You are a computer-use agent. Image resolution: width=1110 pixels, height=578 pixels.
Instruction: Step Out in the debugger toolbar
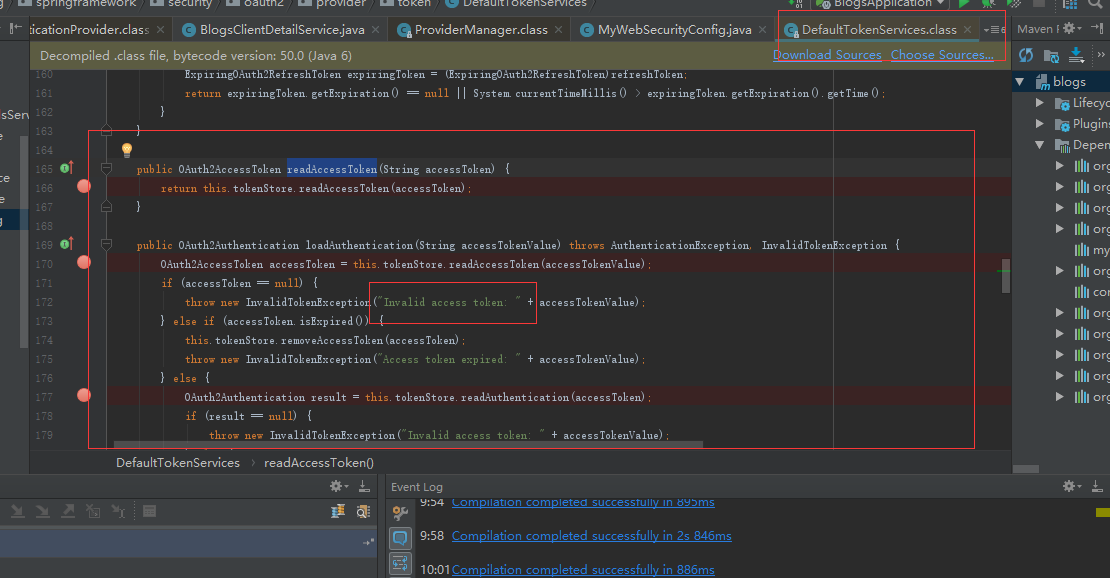pyautogui.click(x=67, y=511)
